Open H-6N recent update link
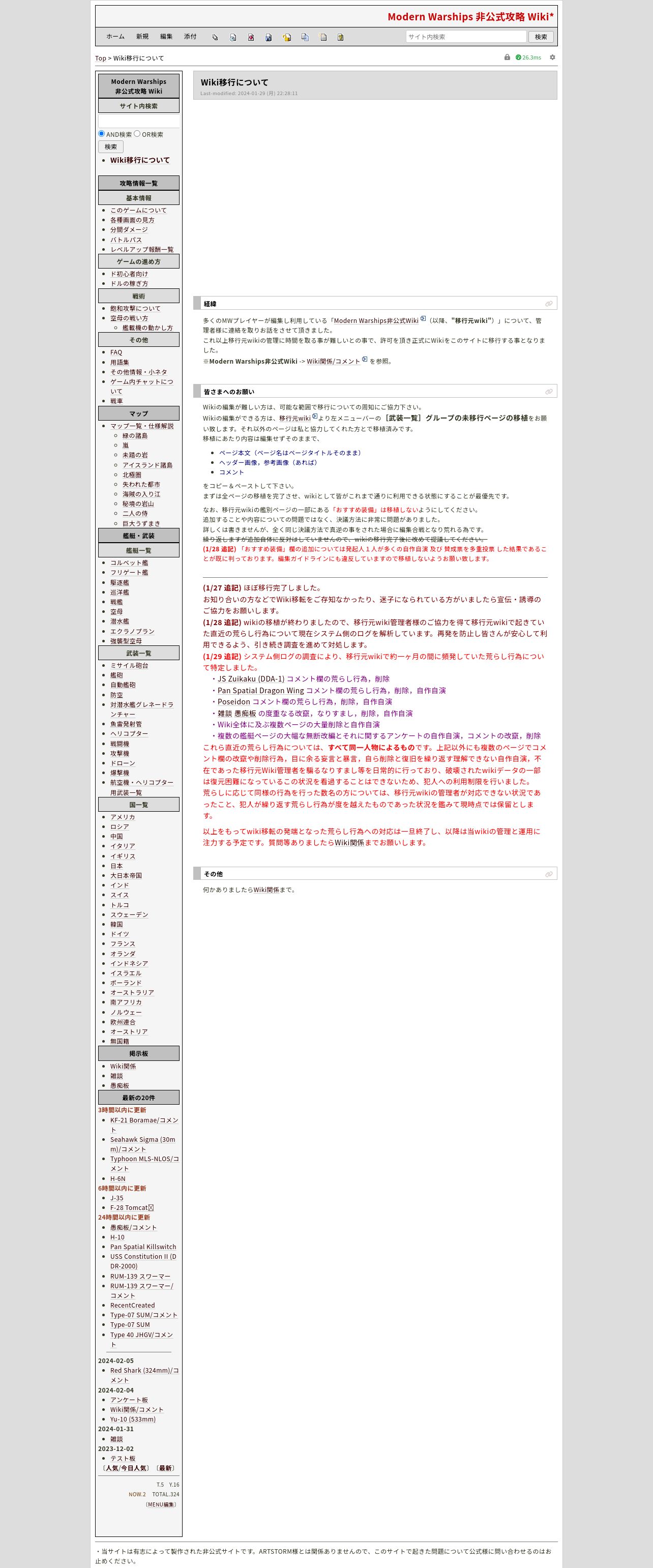 (117, 1178)
